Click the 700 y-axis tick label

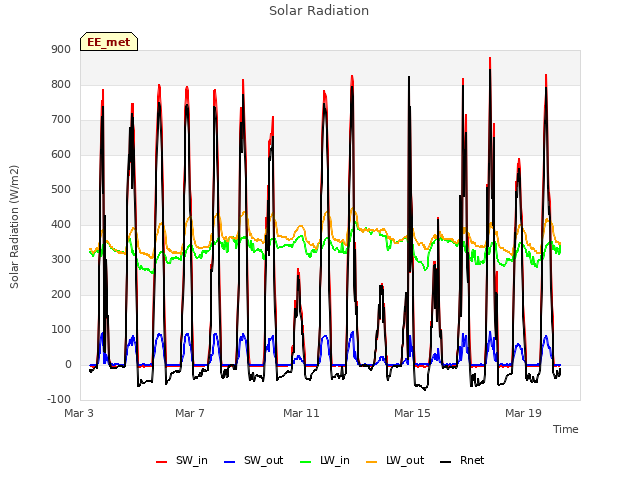coord(61,120)
